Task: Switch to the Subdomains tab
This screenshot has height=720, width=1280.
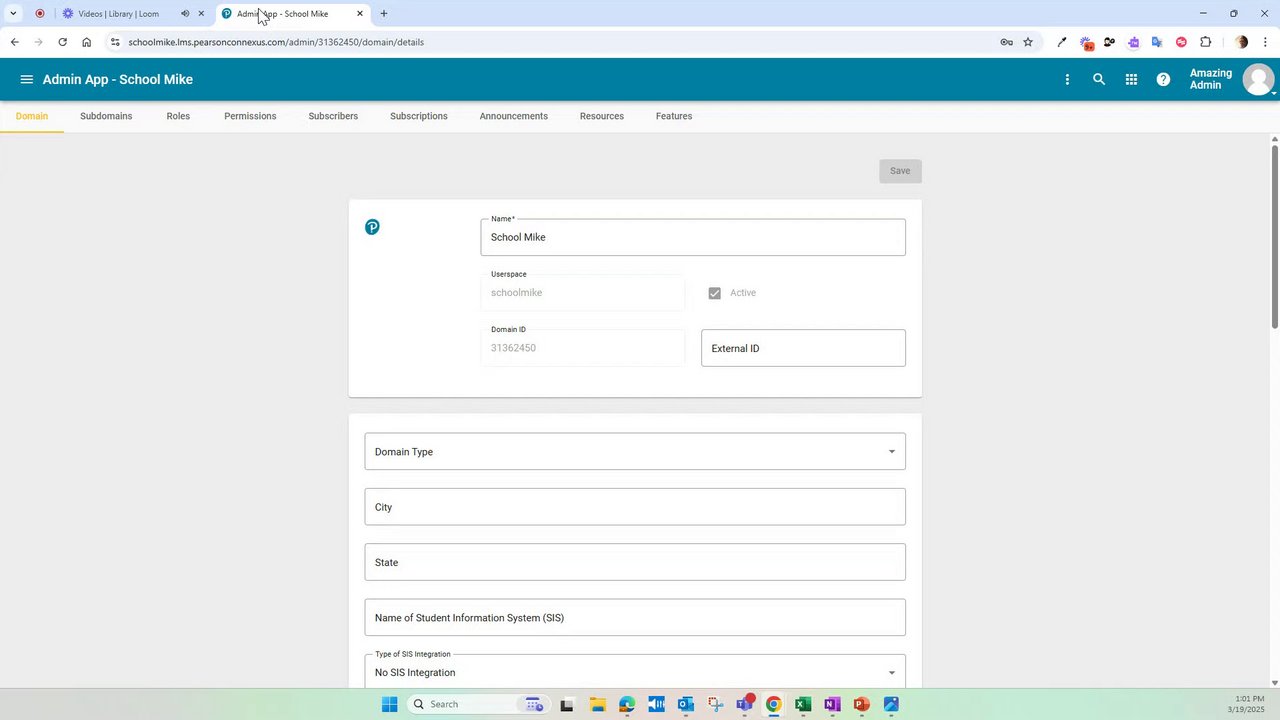Action: click(106, 116)
